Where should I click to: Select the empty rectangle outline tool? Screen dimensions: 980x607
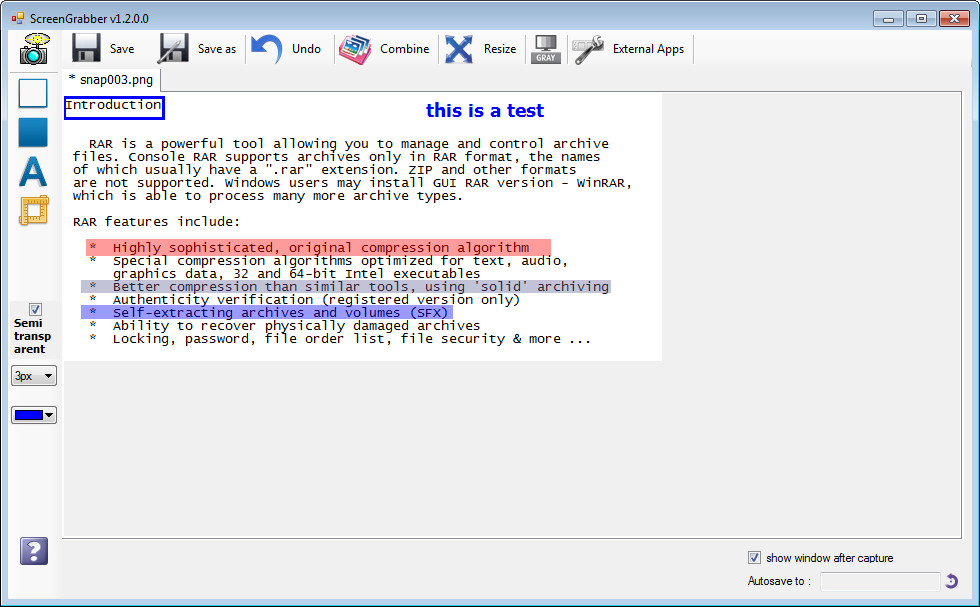[x=33, y=93]
